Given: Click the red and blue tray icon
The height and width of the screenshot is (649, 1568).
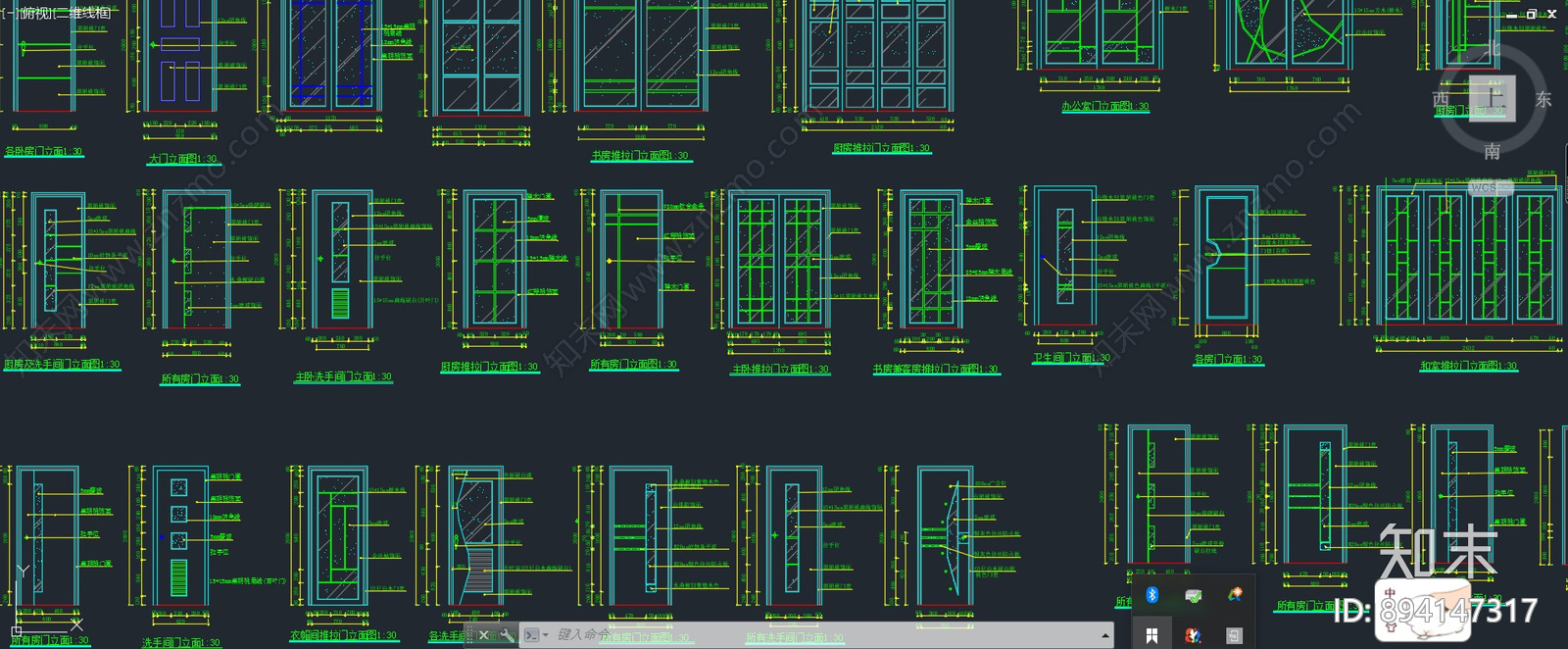Looking at the screenshot, I should click(1193, 635).
